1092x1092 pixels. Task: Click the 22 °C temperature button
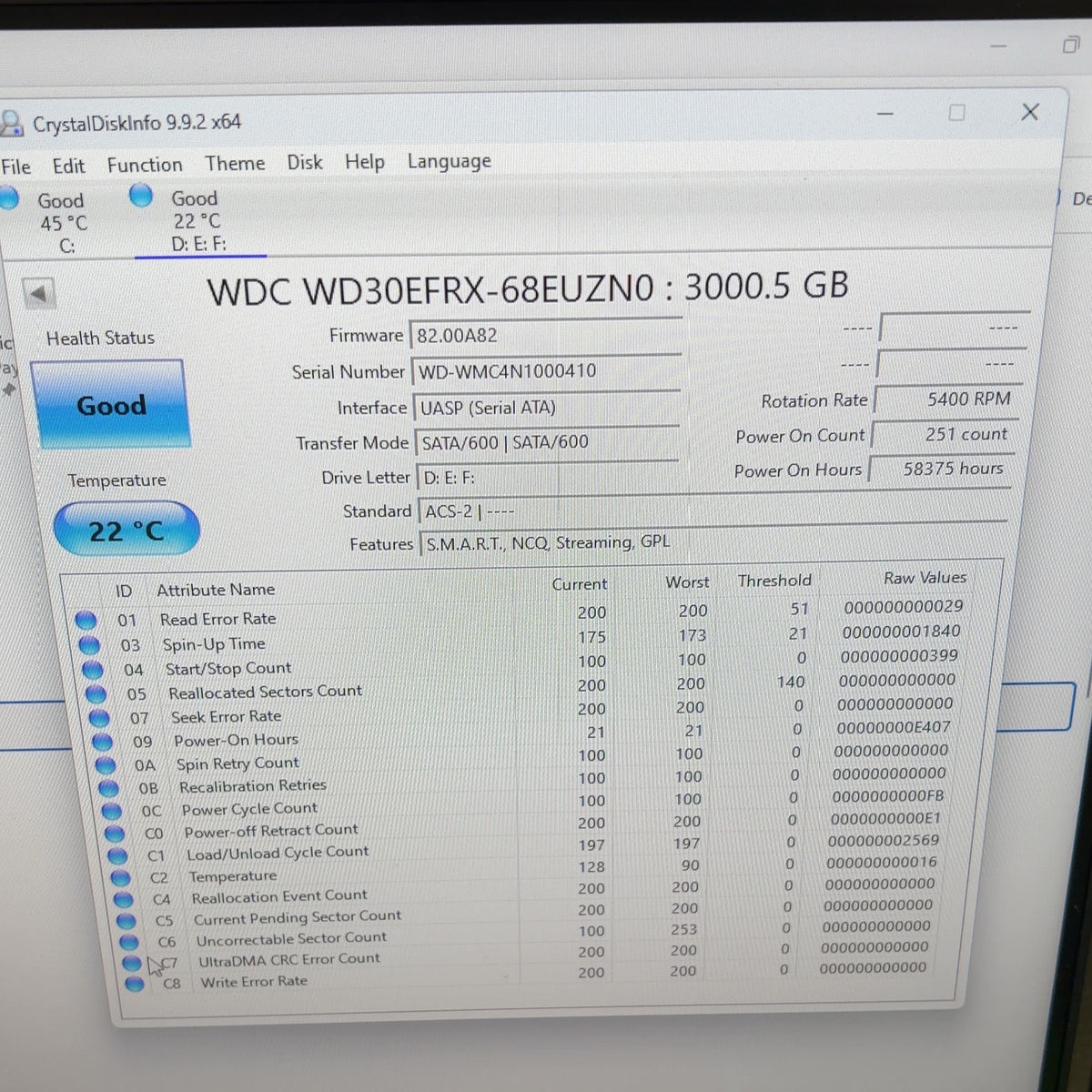coord(126,530)
